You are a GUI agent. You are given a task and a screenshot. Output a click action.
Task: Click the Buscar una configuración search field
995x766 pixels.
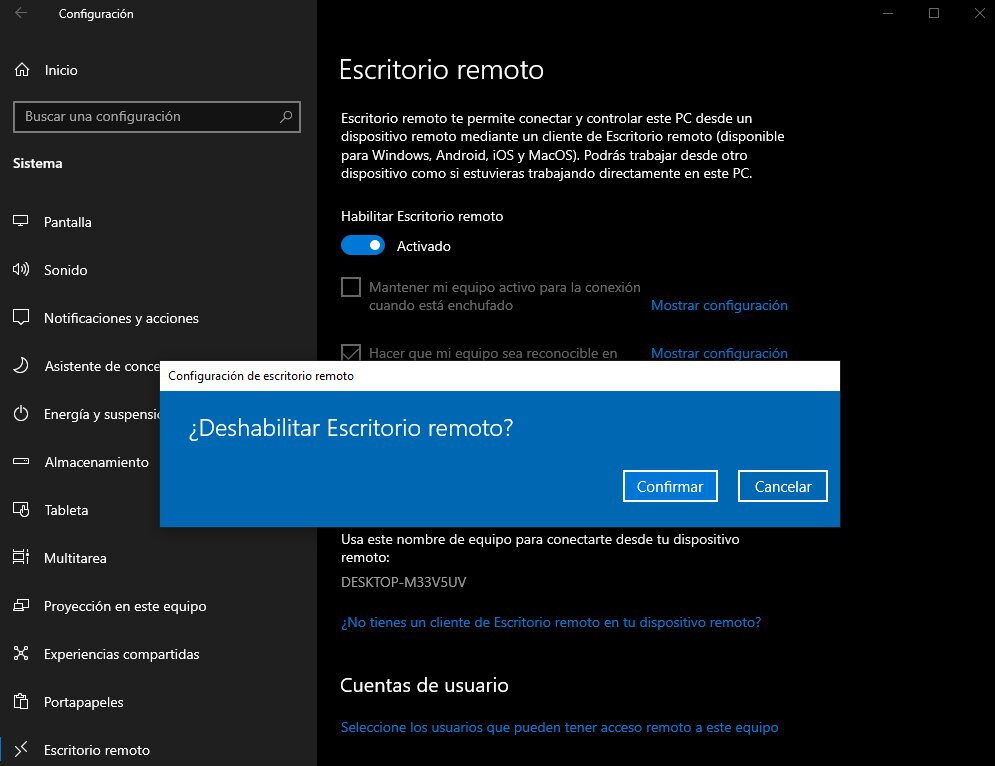[x=157, y=117]
